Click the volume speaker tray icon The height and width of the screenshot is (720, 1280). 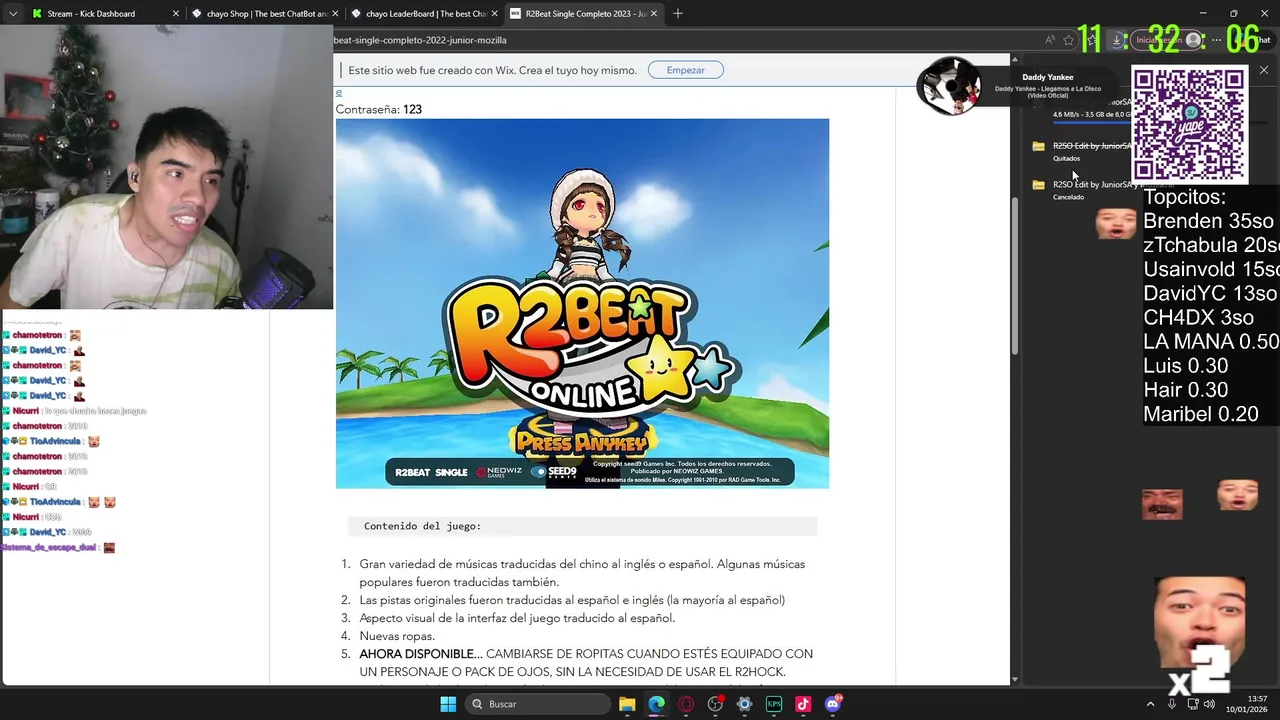(1210, 704)
